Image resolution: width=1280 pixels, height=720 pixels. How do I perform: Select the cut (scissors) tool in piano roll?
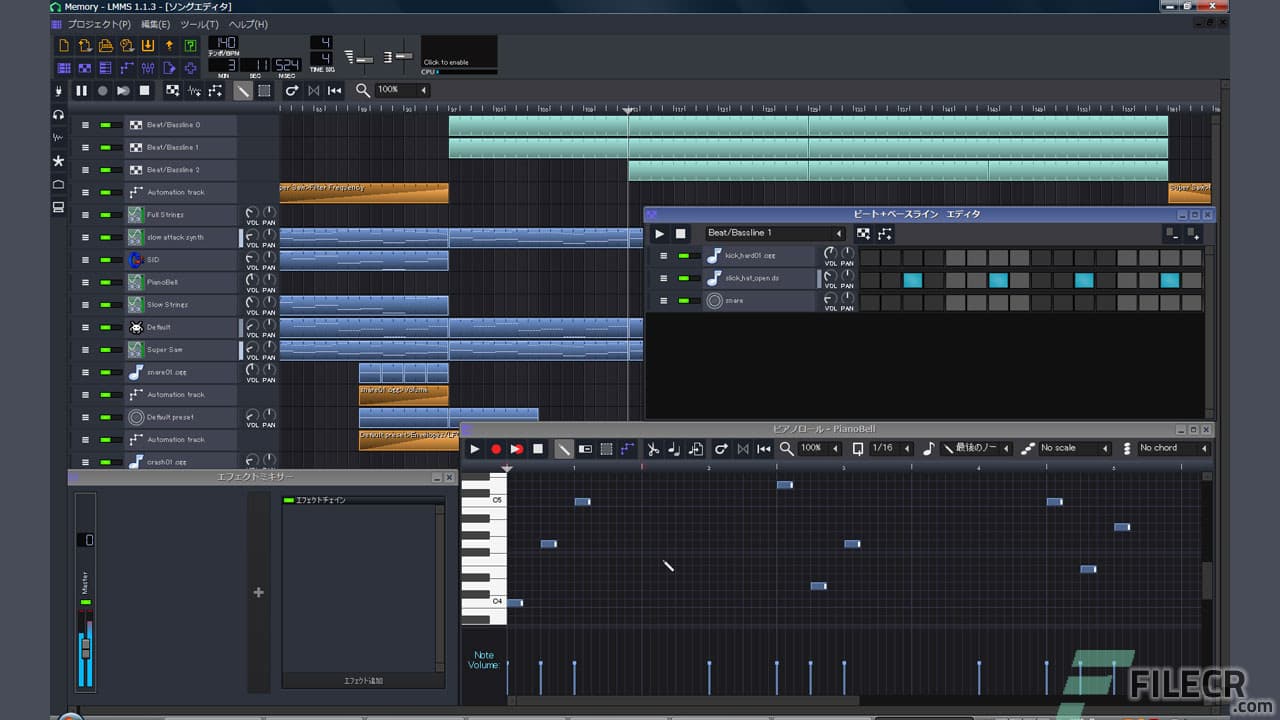click(x=652, y=449)
